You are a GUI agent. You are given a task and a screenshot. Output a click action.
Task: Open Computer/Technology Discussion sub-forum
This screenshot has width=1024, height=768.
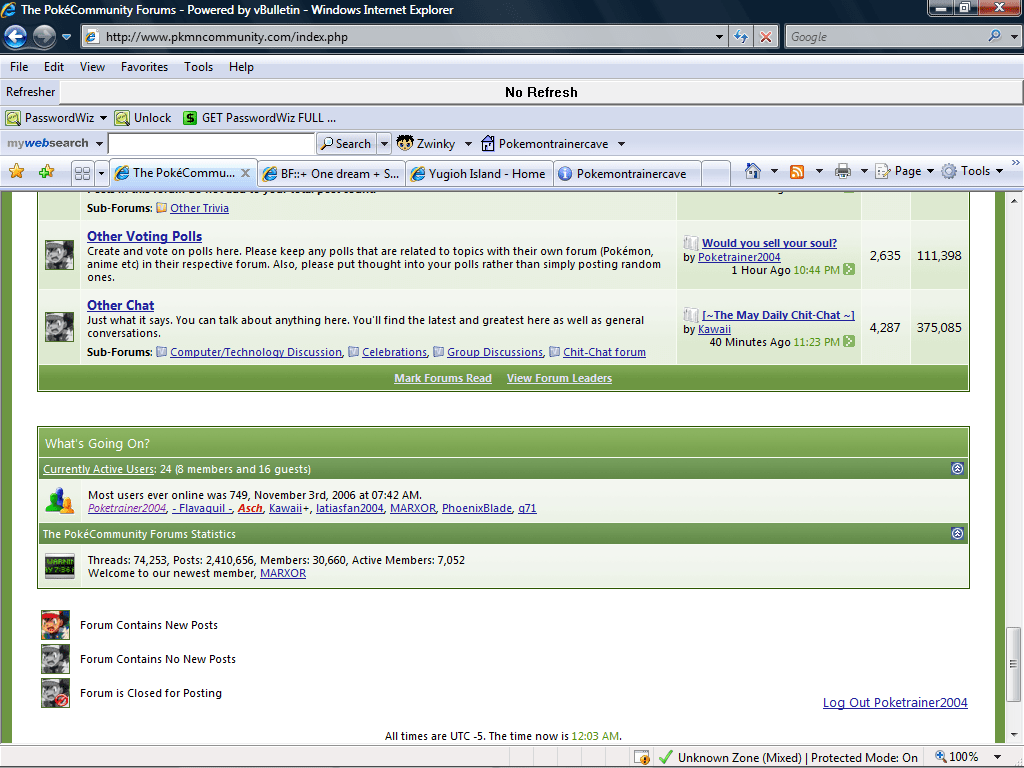[x=256, y=352]
